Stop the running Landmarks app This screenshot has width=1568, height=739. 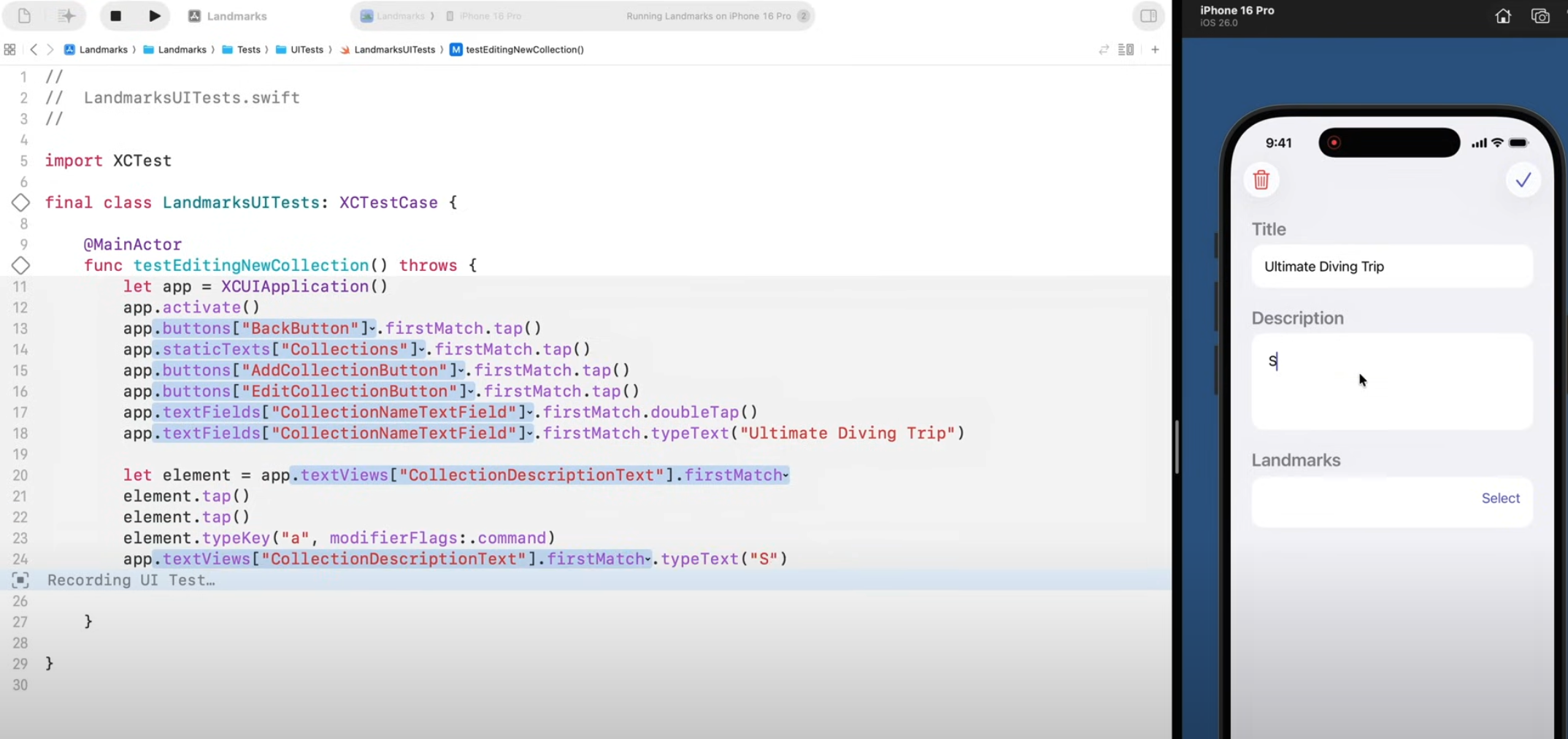(x=115, y=15)
